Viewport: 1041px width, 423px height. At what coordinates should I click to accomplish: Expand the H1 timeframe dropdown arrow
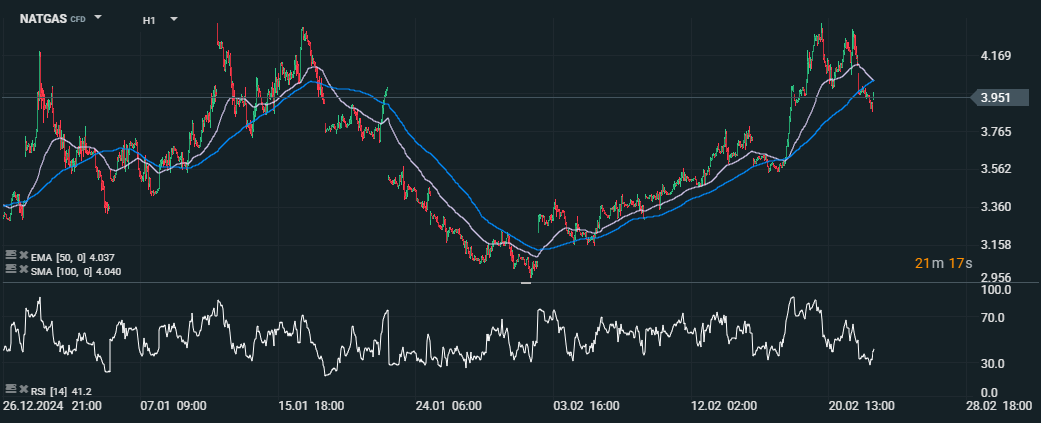(x=174, y=19)
